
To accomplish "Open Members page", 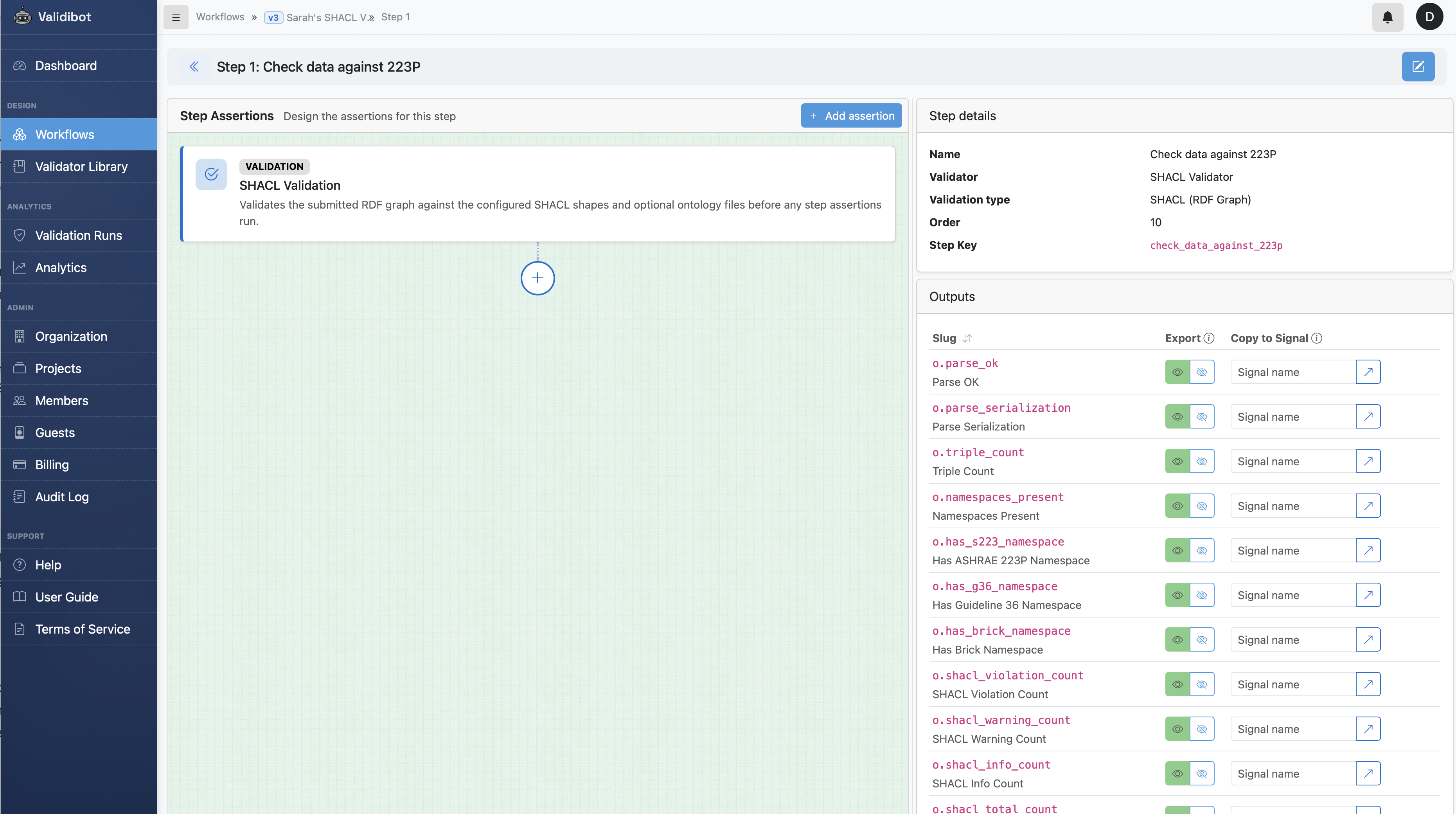I will click(79, 401).
